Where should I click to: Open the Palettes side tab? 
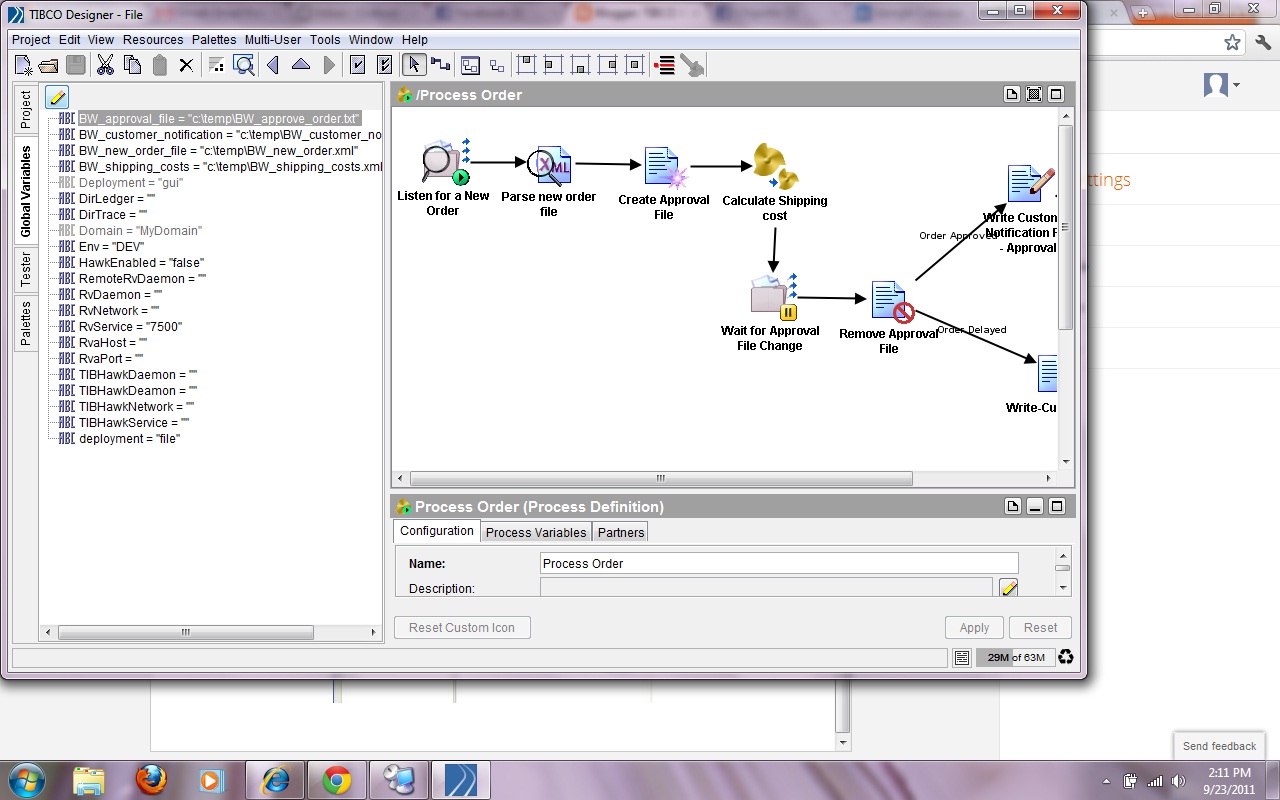[x=26, y=322]
